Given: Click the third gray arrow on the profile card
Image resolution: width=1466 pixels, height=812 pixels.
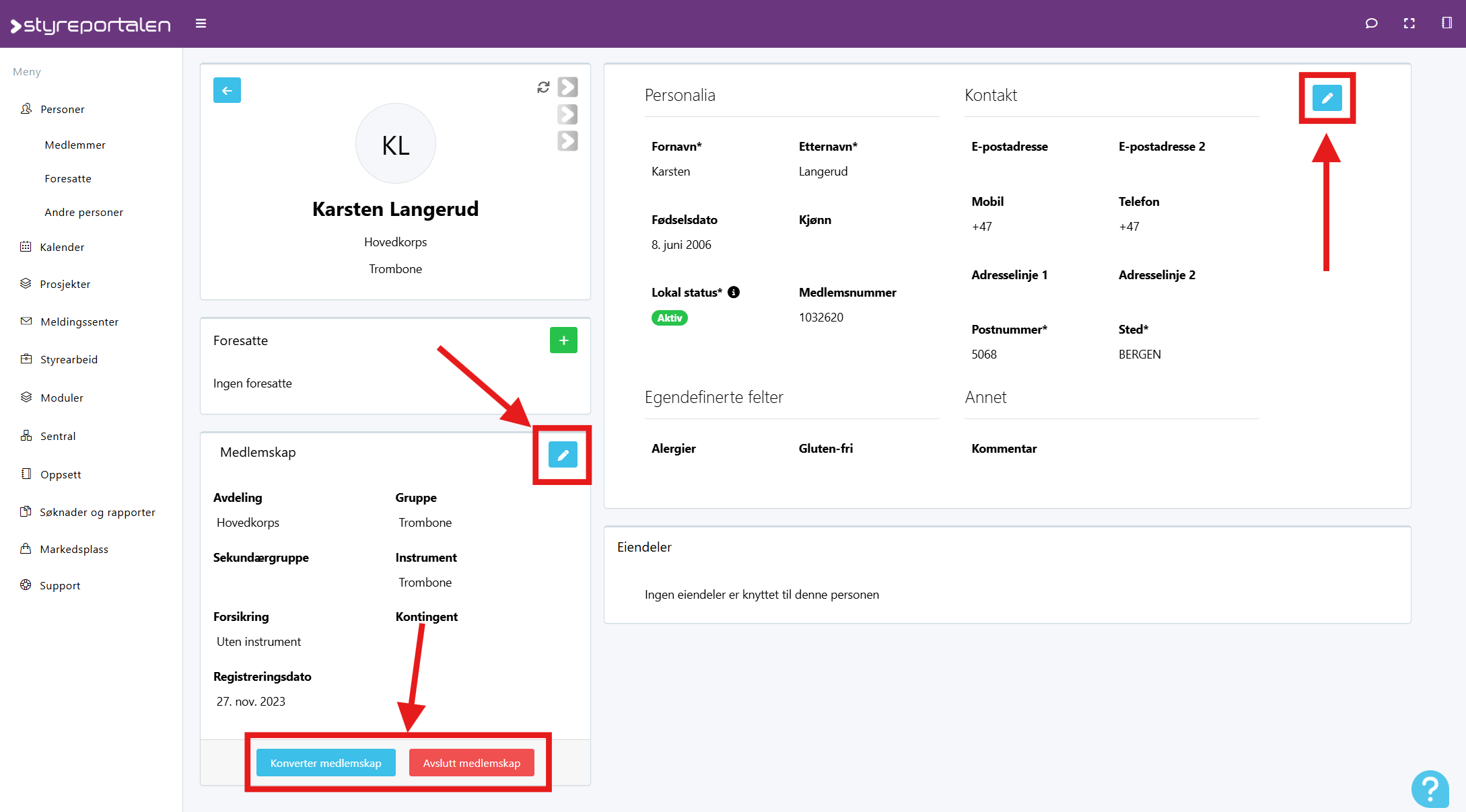Looking at the screenshot, I should click(567, 141).
